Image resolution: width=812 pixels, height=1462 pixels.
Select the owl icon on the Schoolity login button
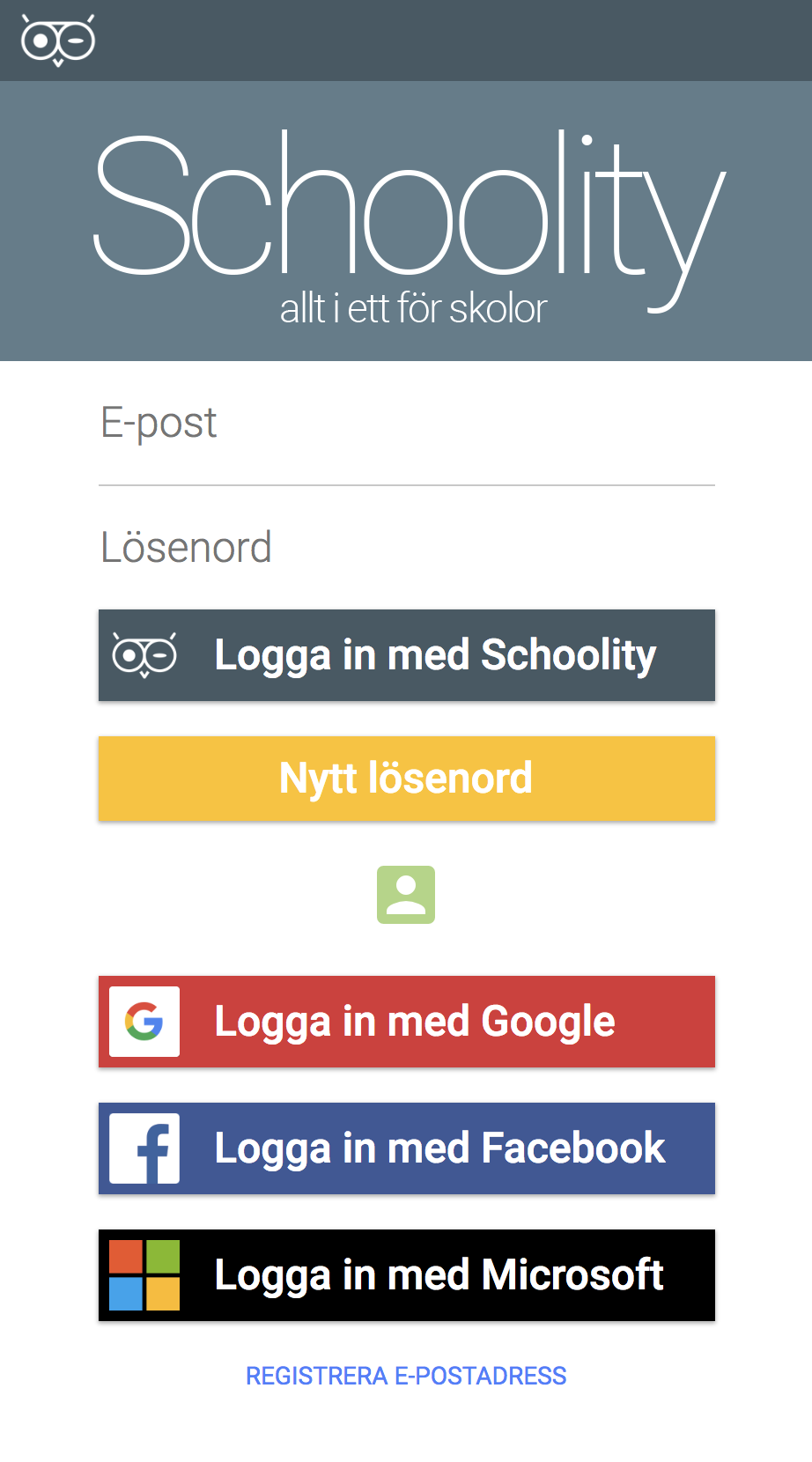(x=145, y=654)
